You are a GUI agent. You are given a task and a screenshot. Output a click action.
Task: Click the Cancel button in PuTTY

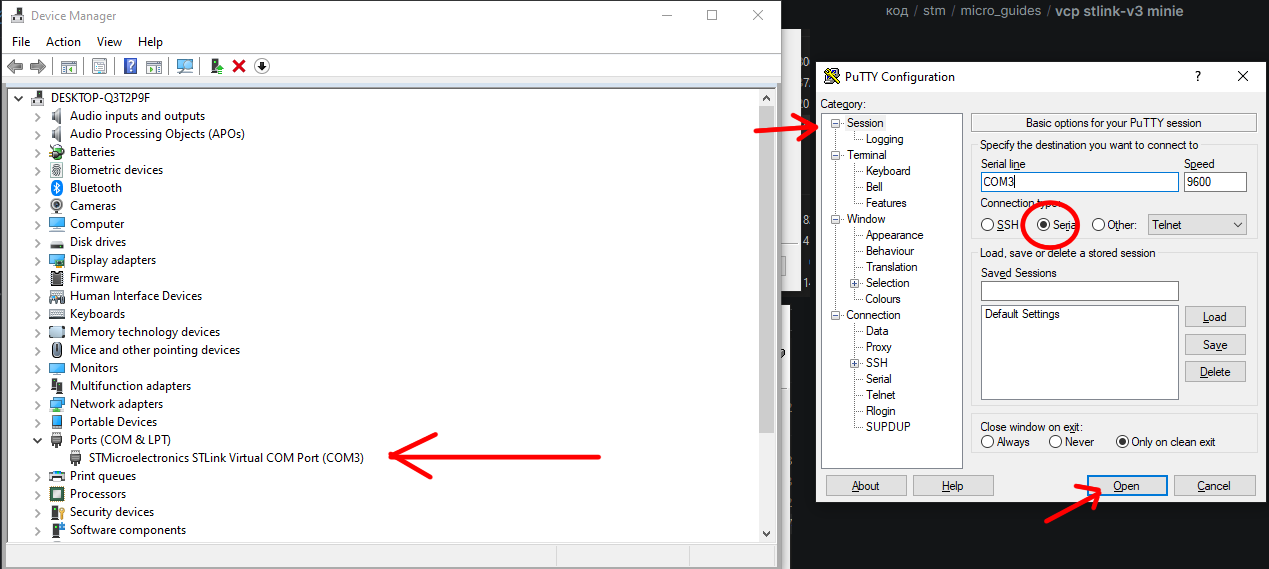click(x=1214, y=486)
